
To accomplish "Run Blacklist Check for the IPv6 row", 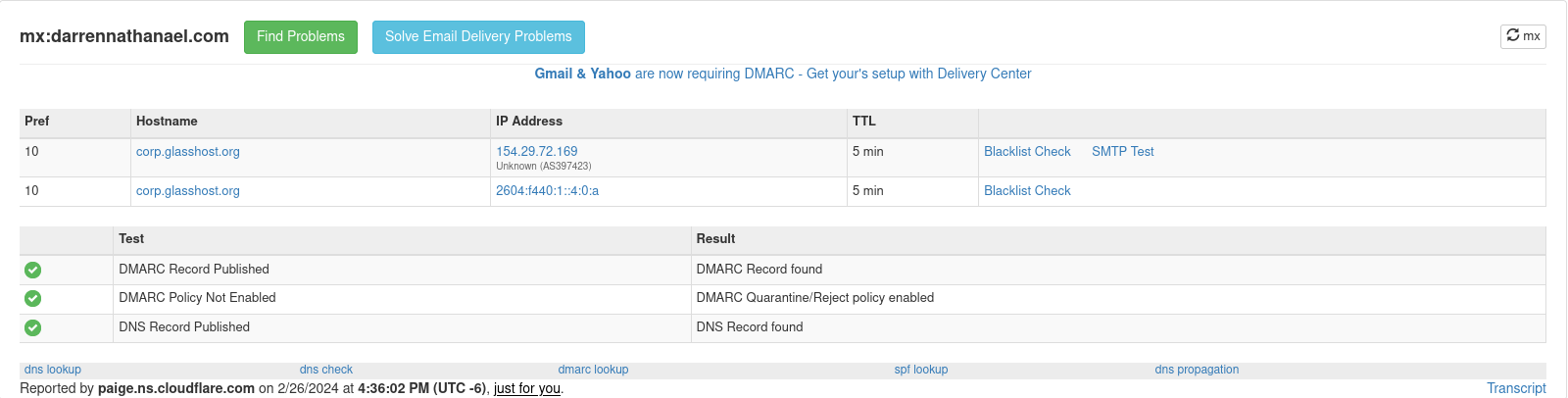I will pyautogui.click(x=1027, y=191).
